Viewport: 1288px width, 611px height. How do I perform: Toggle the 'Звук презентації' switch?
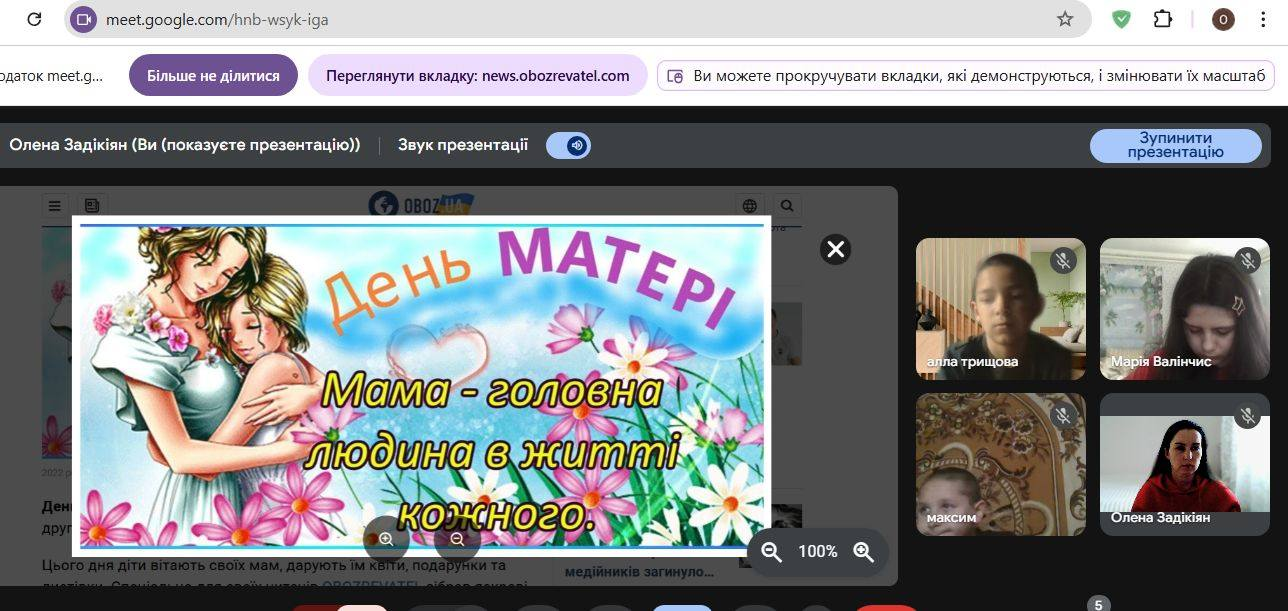(568, 146)
